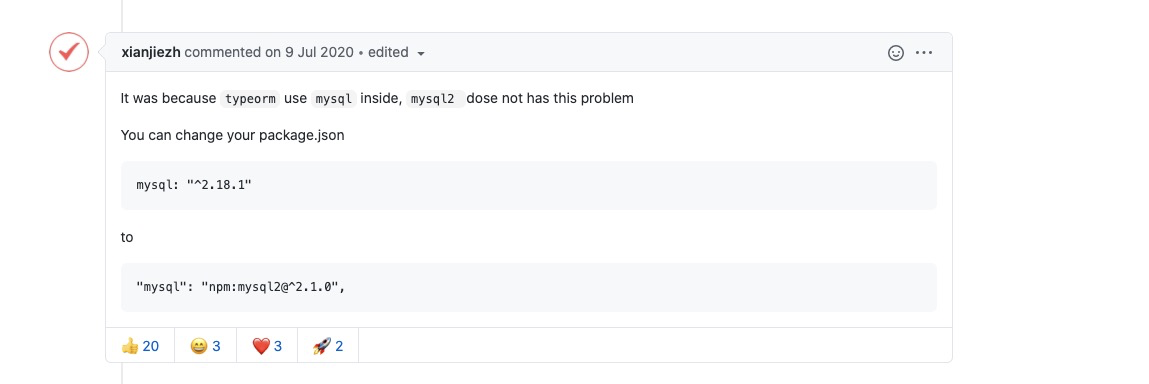Open the add reaction smiley menu
Viewport: 1149px width, 384px height.
[895, 53]
